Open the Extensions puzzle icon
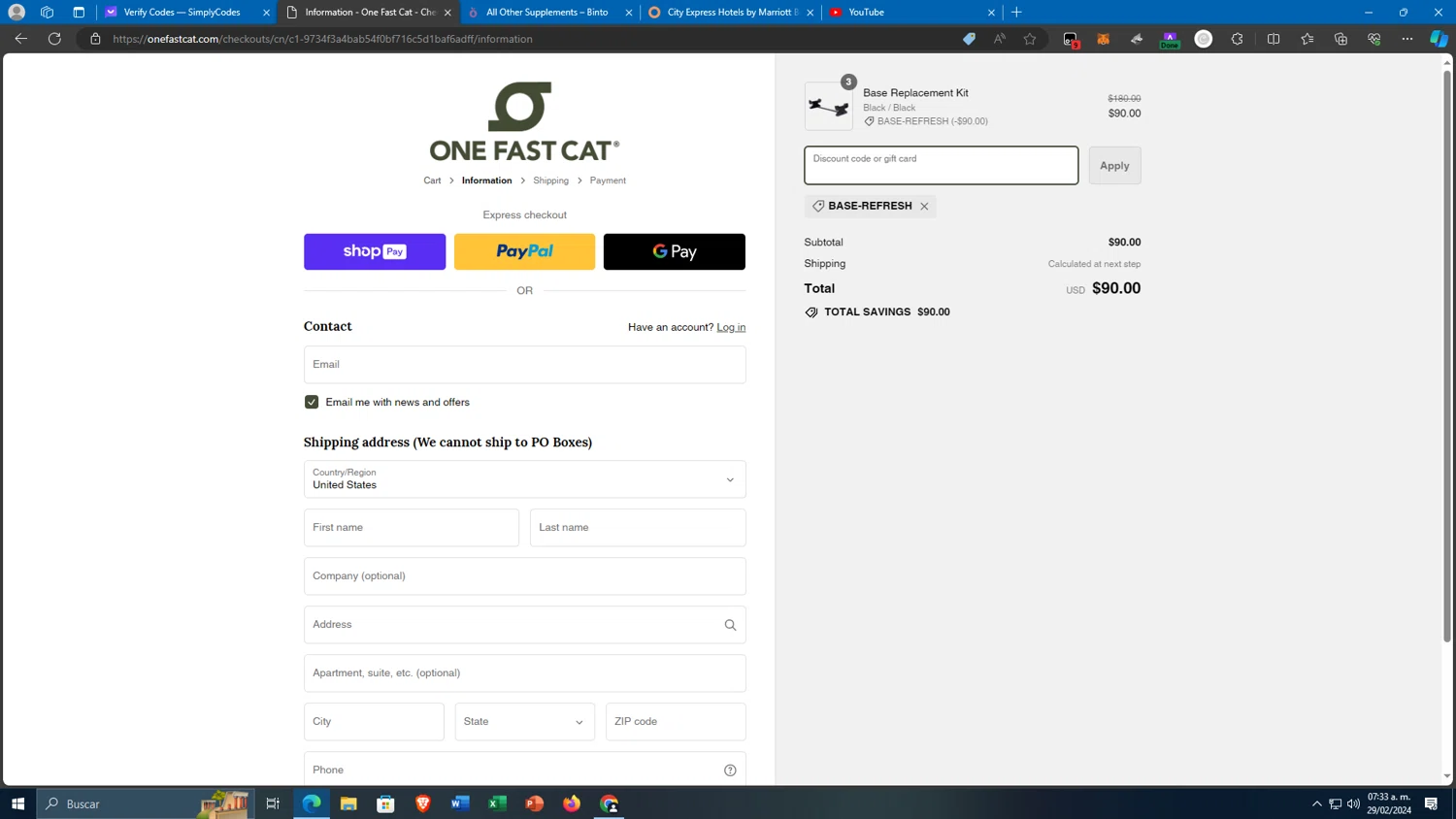Screen dimensions: 1456x819 [x=1237, y=39]
